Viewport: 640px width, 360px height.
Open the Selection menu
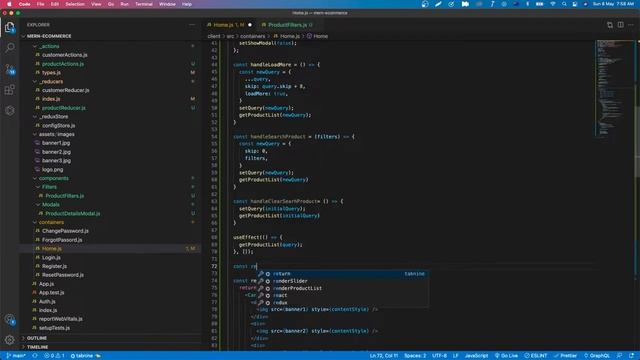[75, 4]
